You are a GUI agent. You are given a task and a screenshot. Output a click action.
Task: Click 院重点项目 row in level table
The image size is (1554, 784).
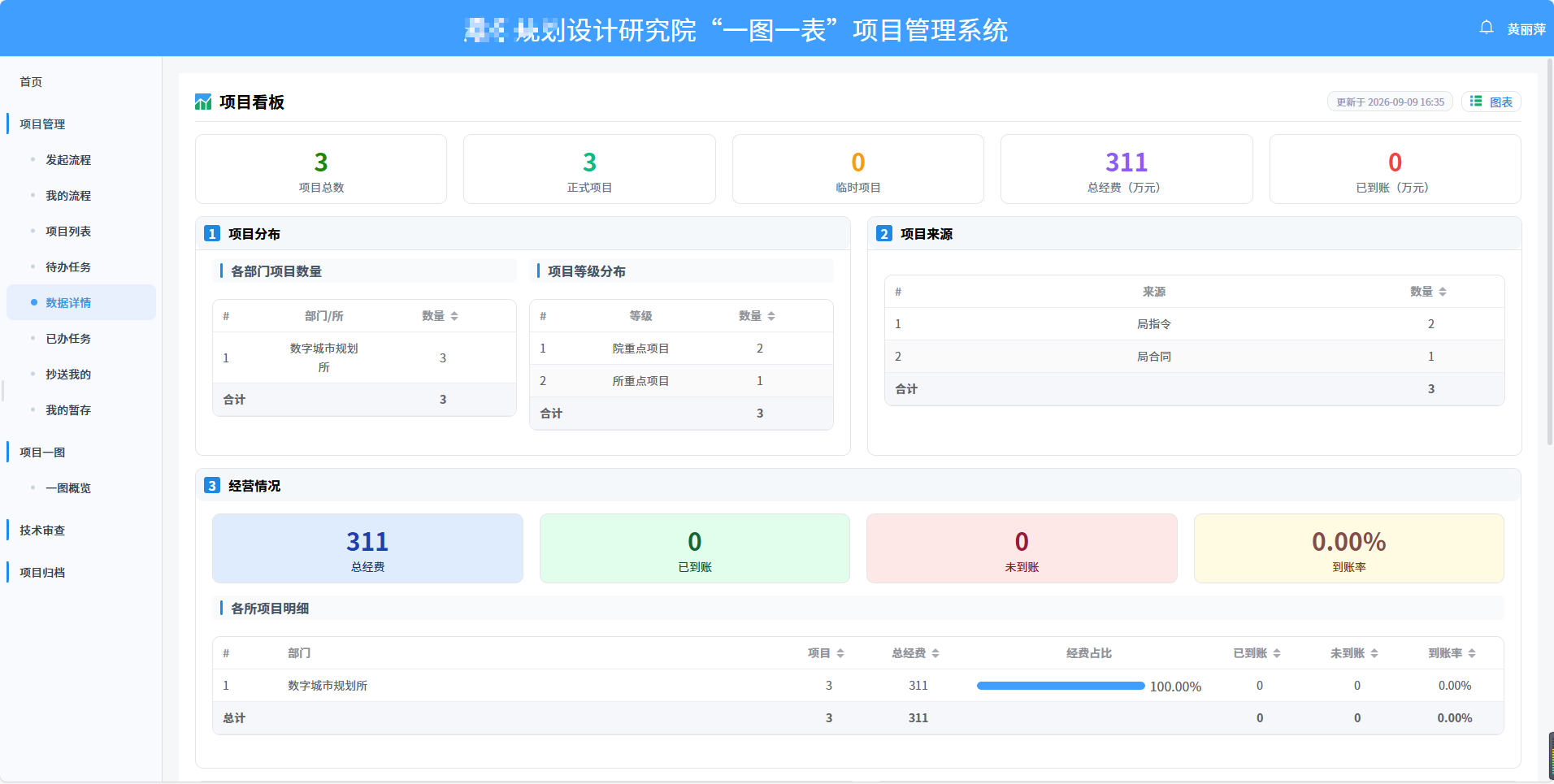point(681,349)
